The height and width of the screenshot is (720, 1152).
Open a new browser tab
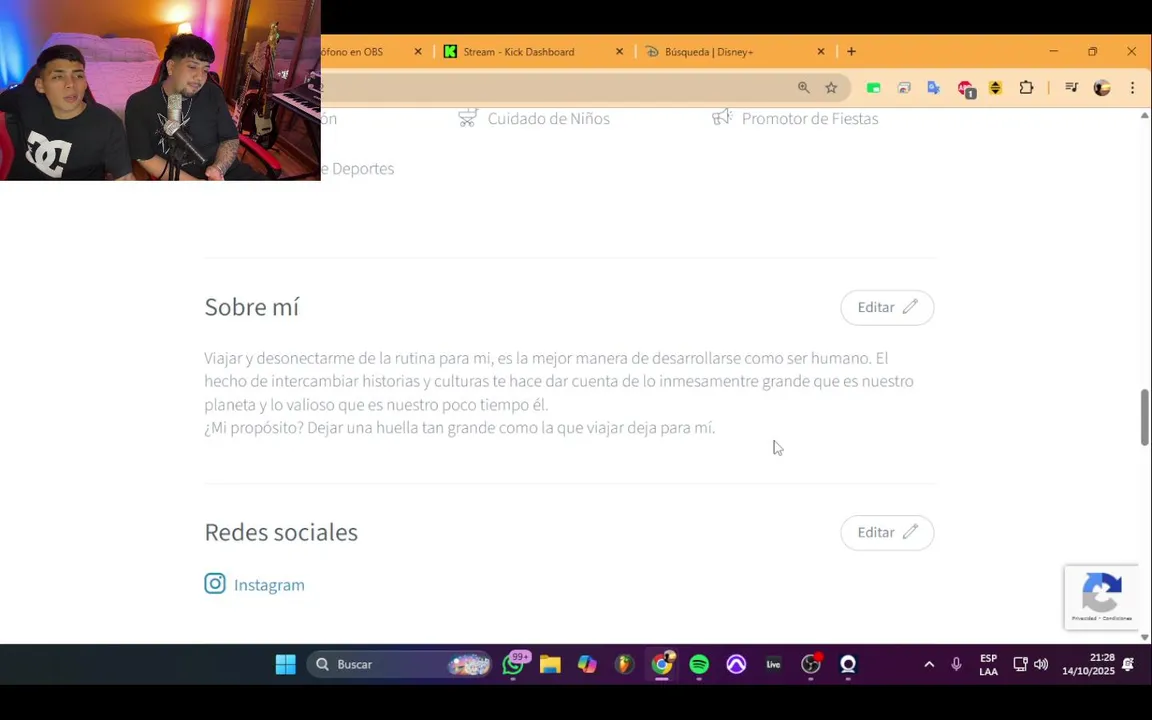(851, 51)
